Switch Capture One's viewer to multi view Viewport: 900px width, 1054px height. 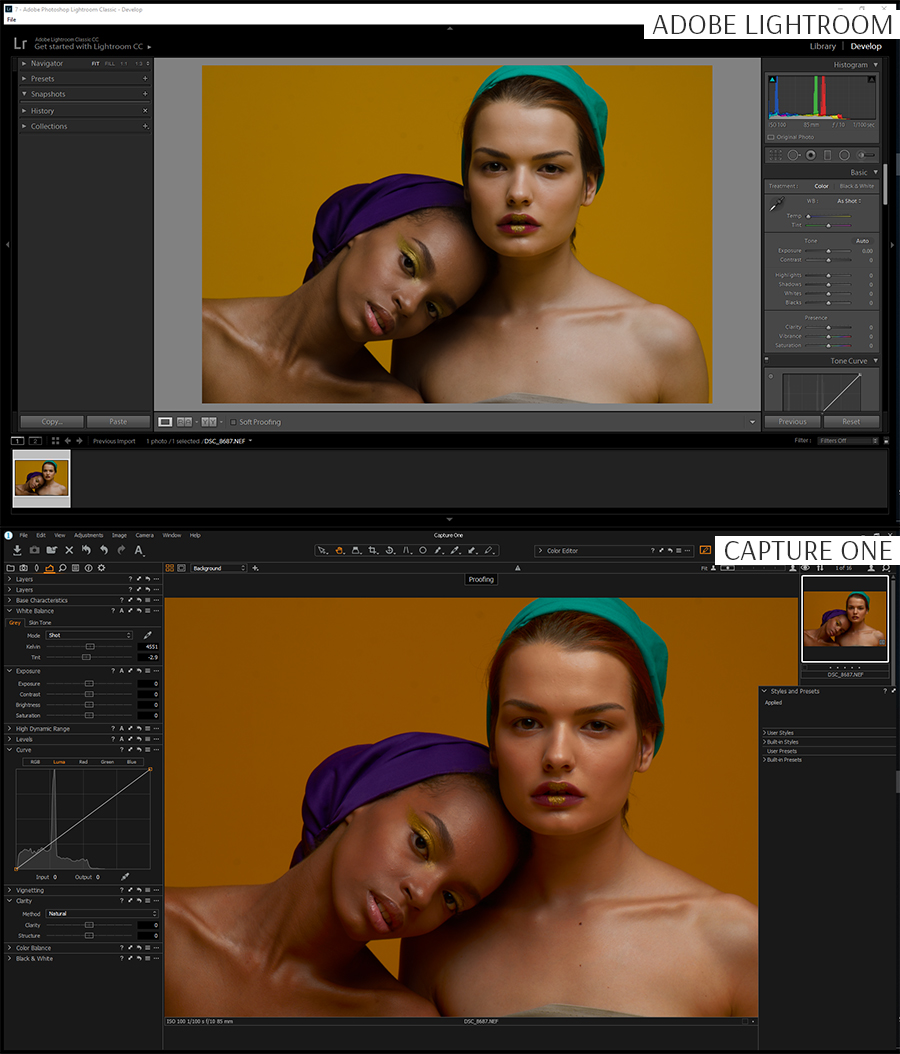pos(170,568)
